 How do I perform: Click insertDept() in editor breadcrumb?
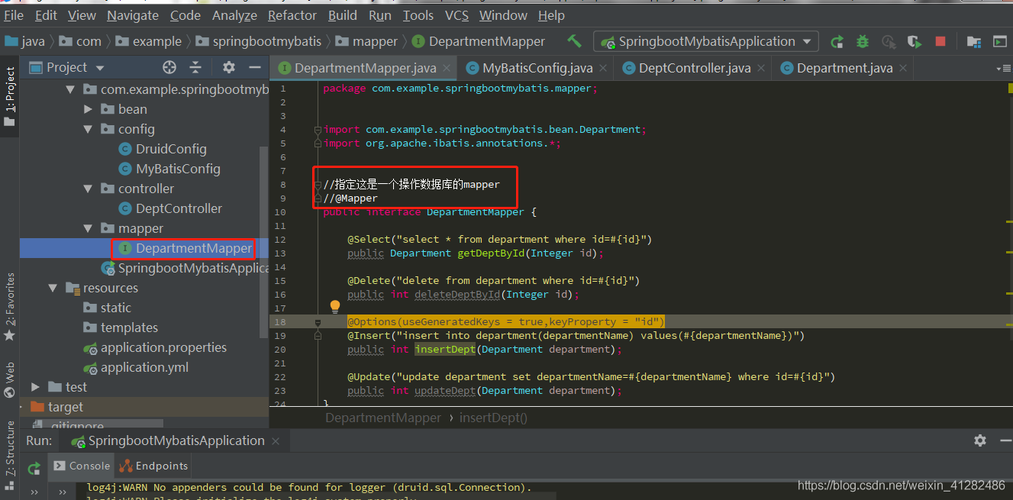(x=494, y=418)
